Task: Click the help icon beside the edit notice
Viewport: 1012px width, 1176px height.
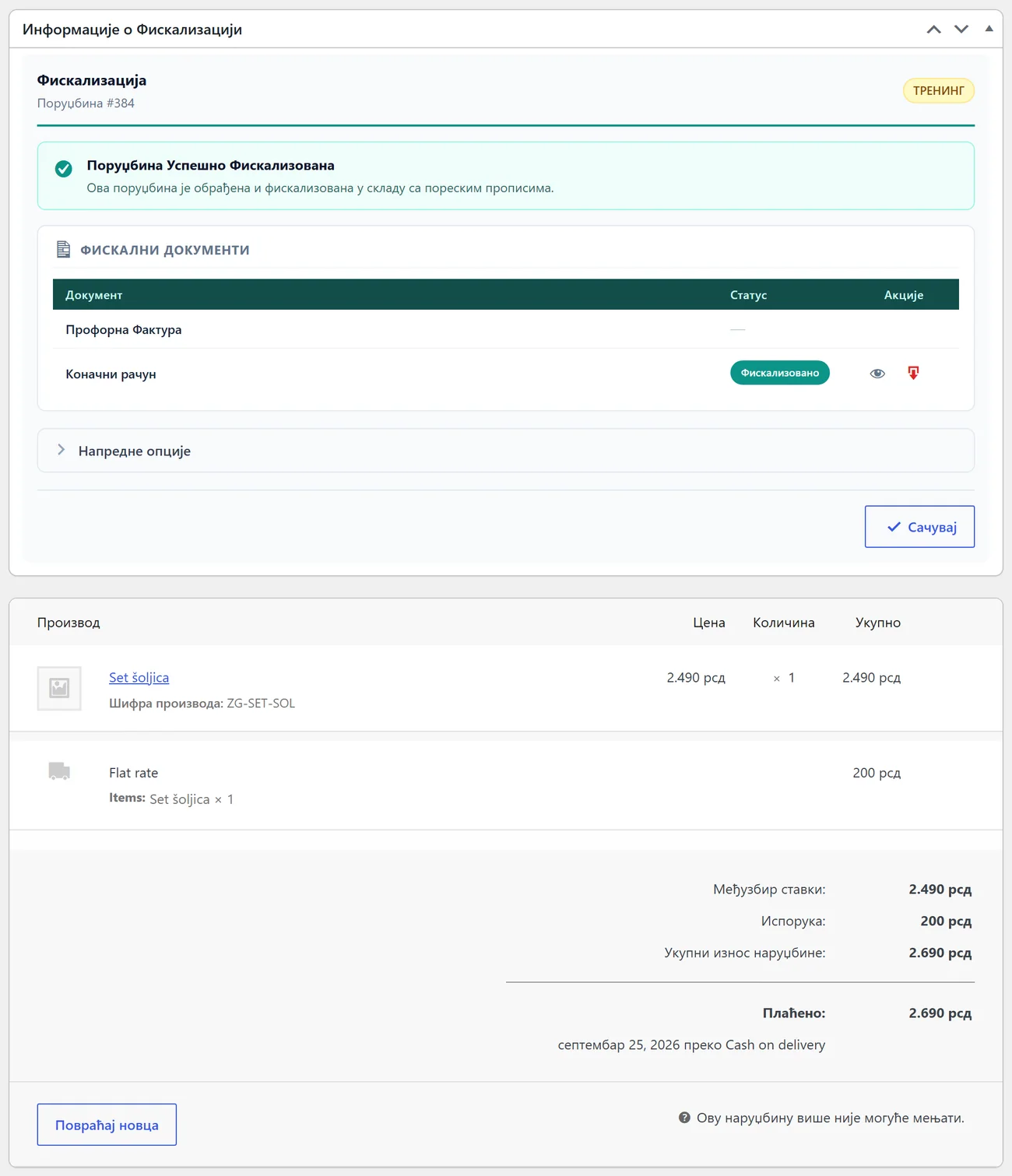Action: tap(684, 1118)
